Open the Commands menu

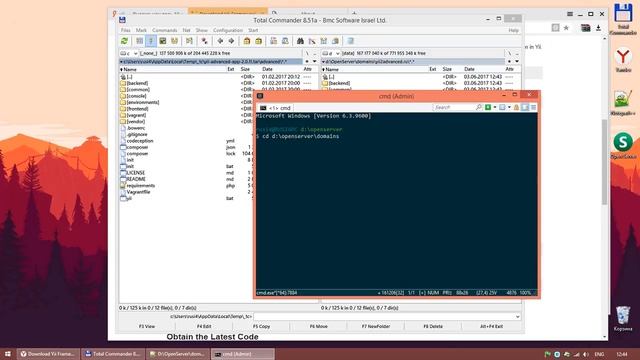coord(164,30)
